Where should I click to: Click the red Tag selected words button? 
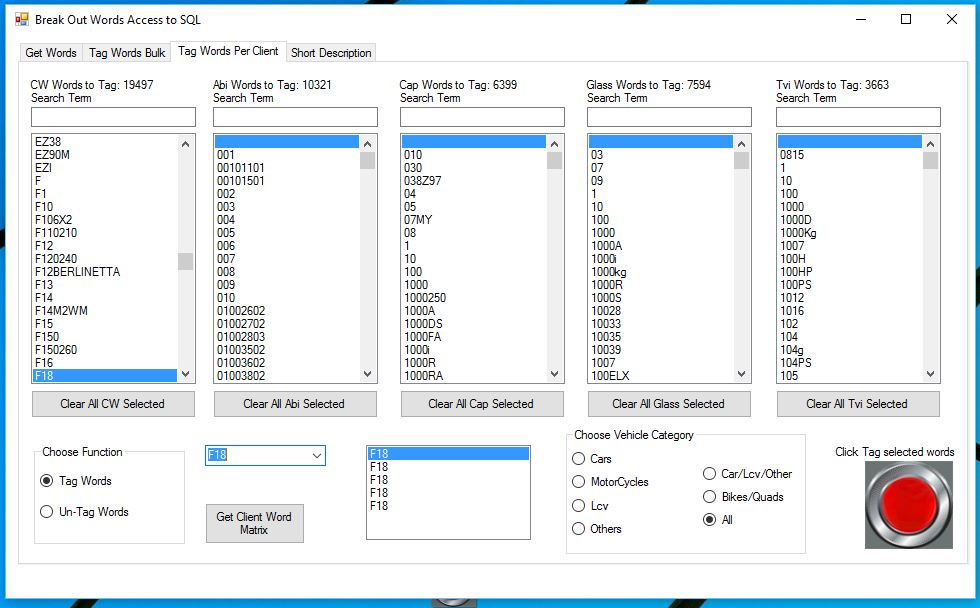point(909,505)
